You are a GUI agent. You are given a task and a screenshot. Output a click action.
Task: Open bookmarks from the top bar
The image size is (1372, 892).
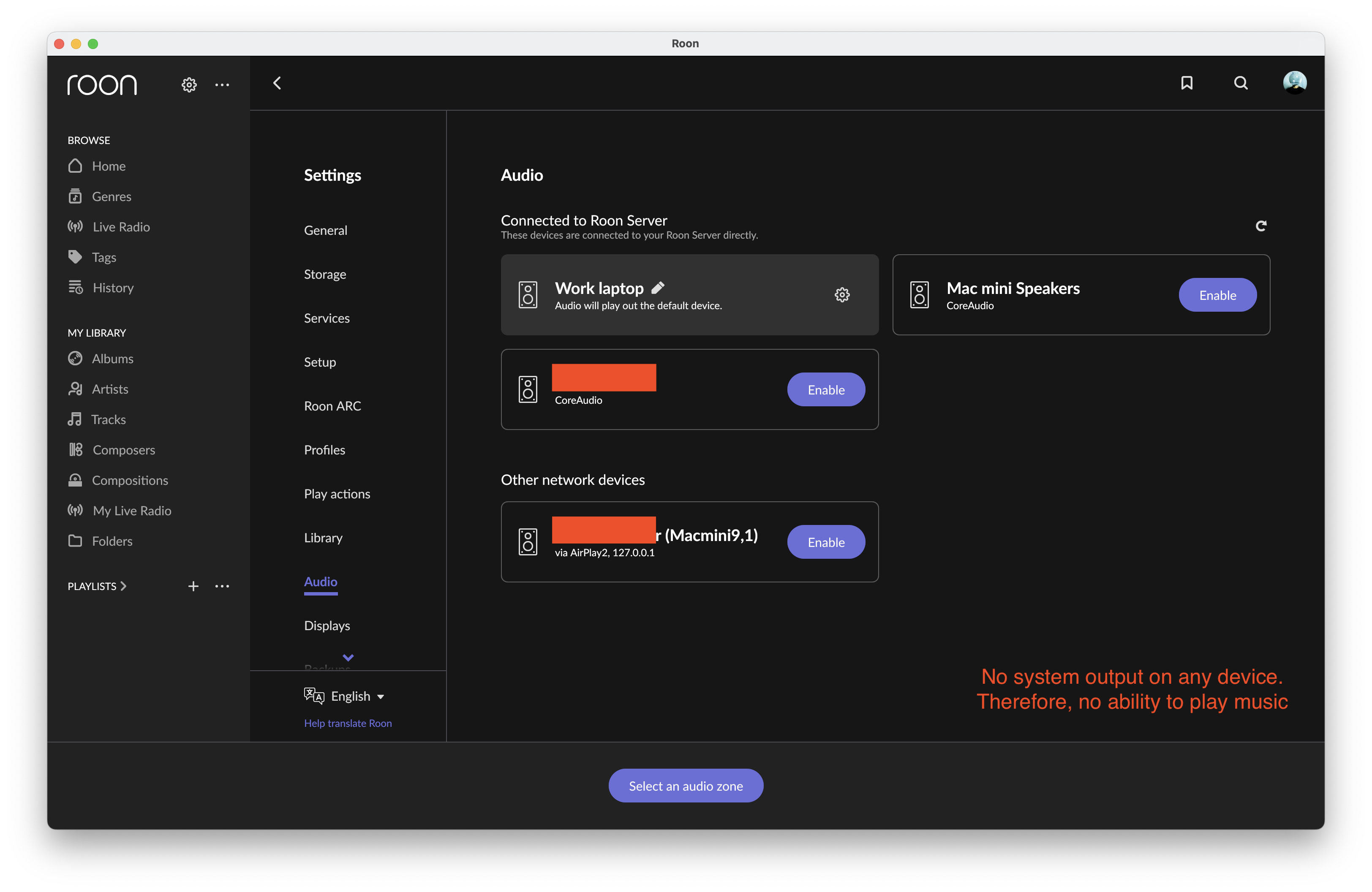click(1187, 83)
